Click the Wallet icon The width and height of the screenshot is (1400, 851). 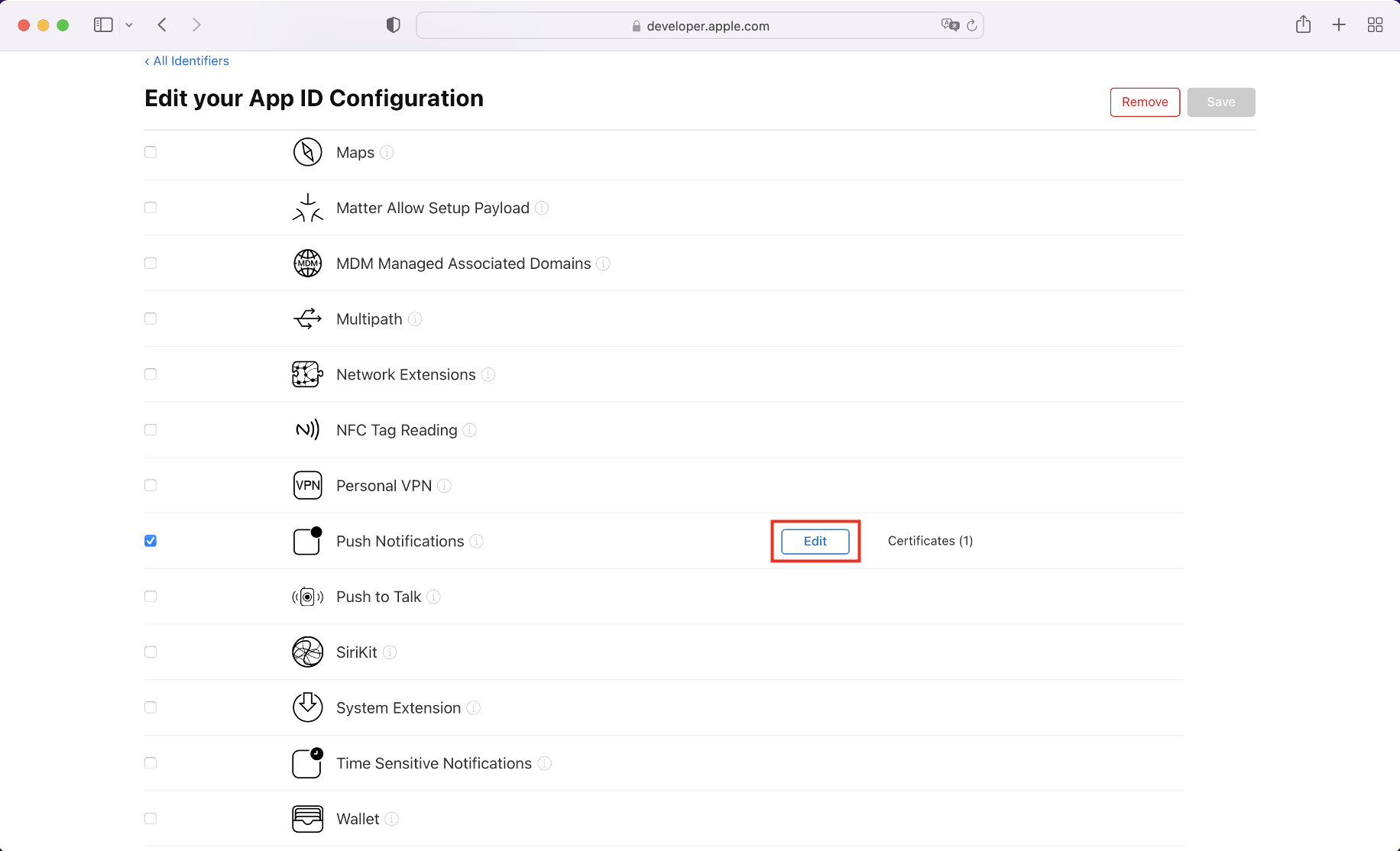(x=307, y=819)
